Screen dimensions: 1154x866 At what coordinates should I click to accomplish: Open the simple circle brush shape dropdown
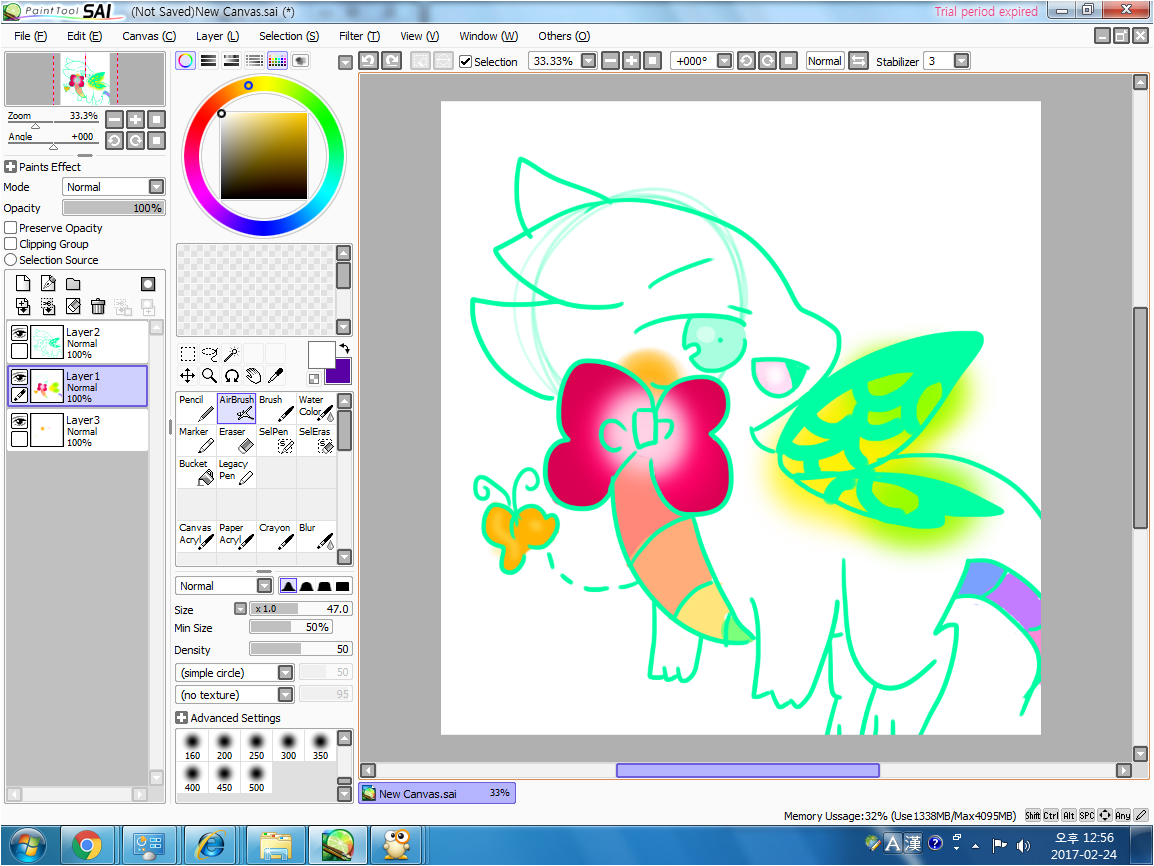[286, 672]
